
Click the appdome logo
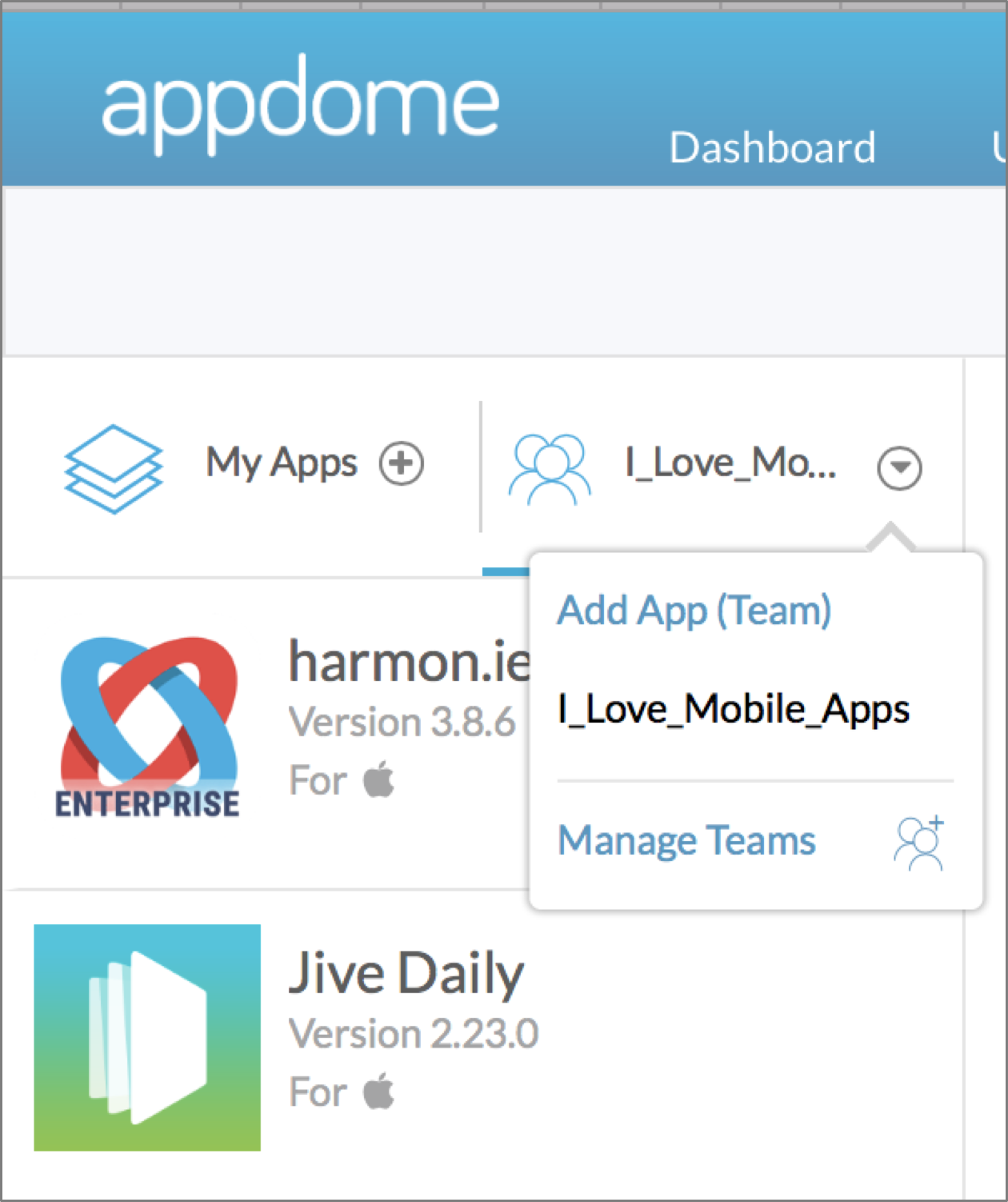coord(300,103)
